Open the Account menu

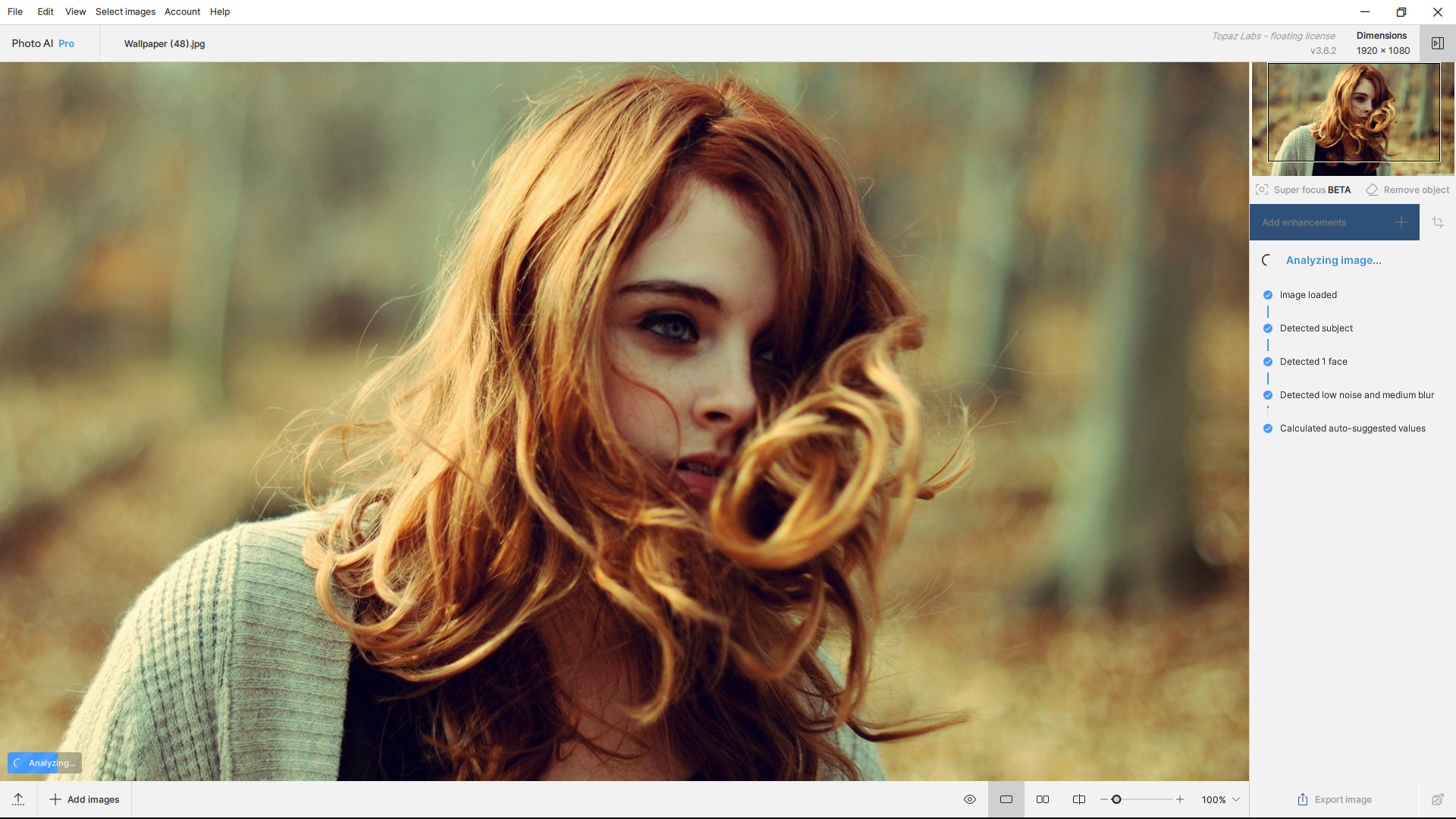click(182, 11)
